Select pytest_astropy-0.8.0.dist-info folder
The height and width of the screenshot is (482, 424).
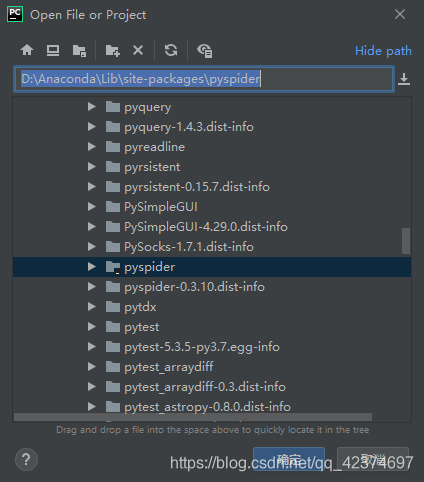click(207, 407)
